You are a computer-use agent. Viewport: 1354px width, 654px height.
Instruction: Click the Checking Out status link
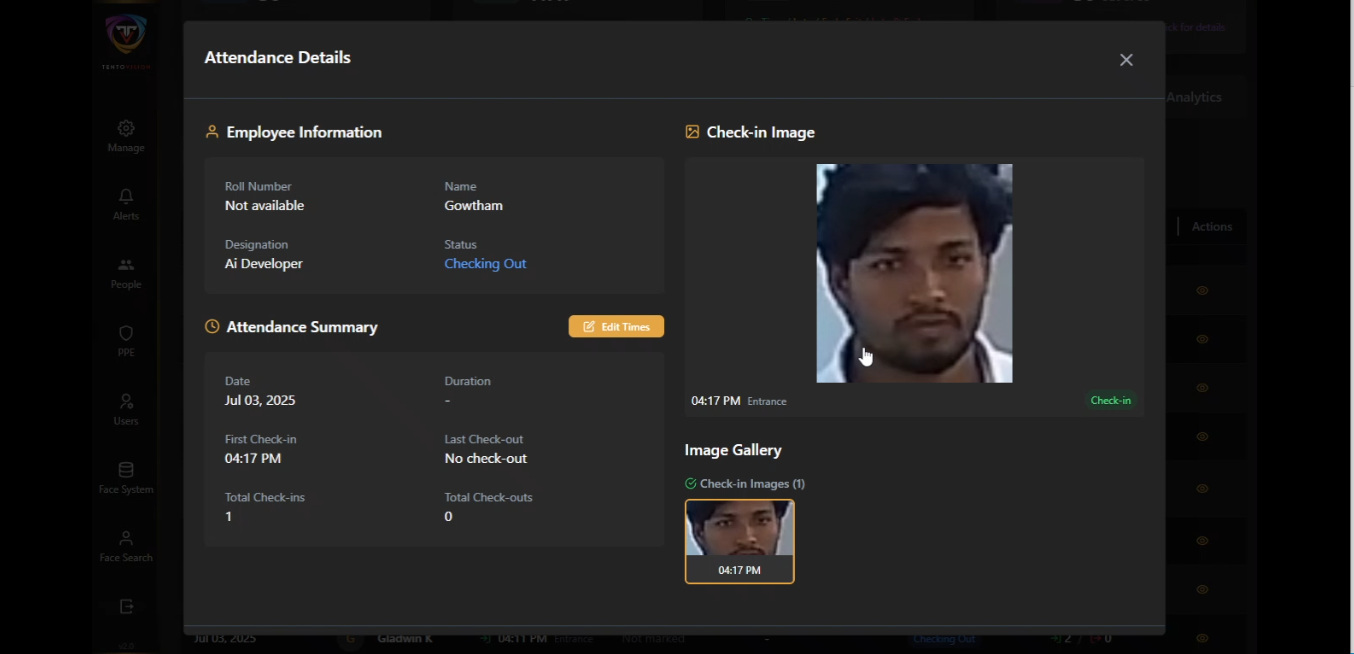pyautogui.click(x=485, y=263)
